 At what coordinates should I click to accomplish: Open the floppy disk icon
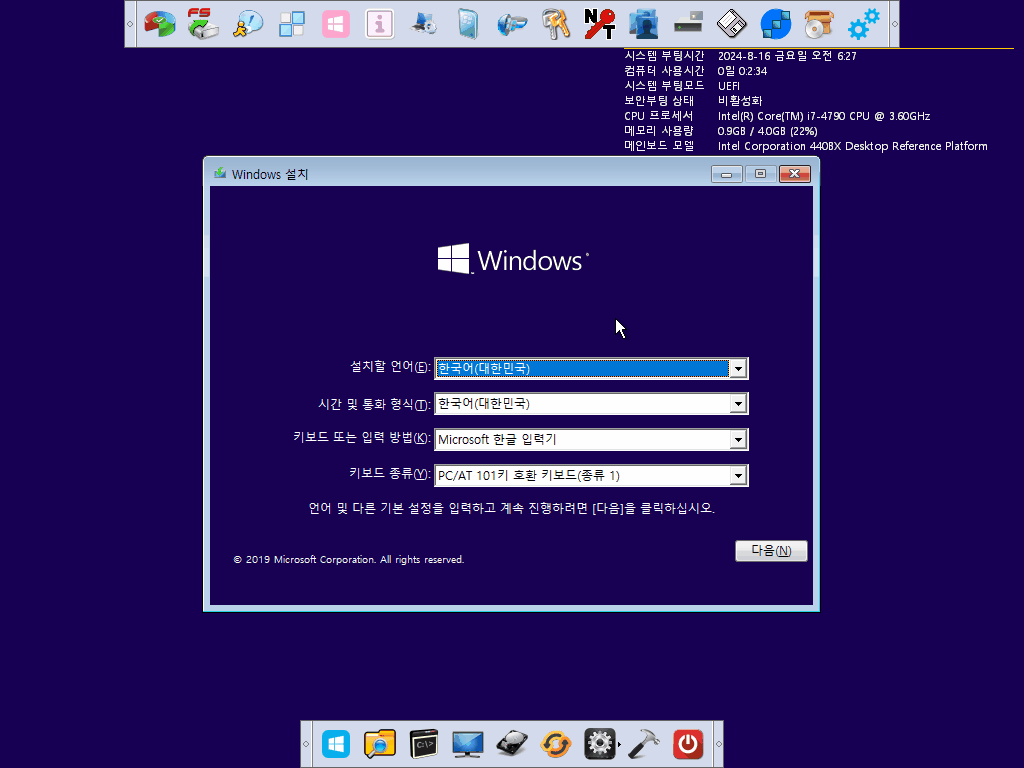click(731, 24)
